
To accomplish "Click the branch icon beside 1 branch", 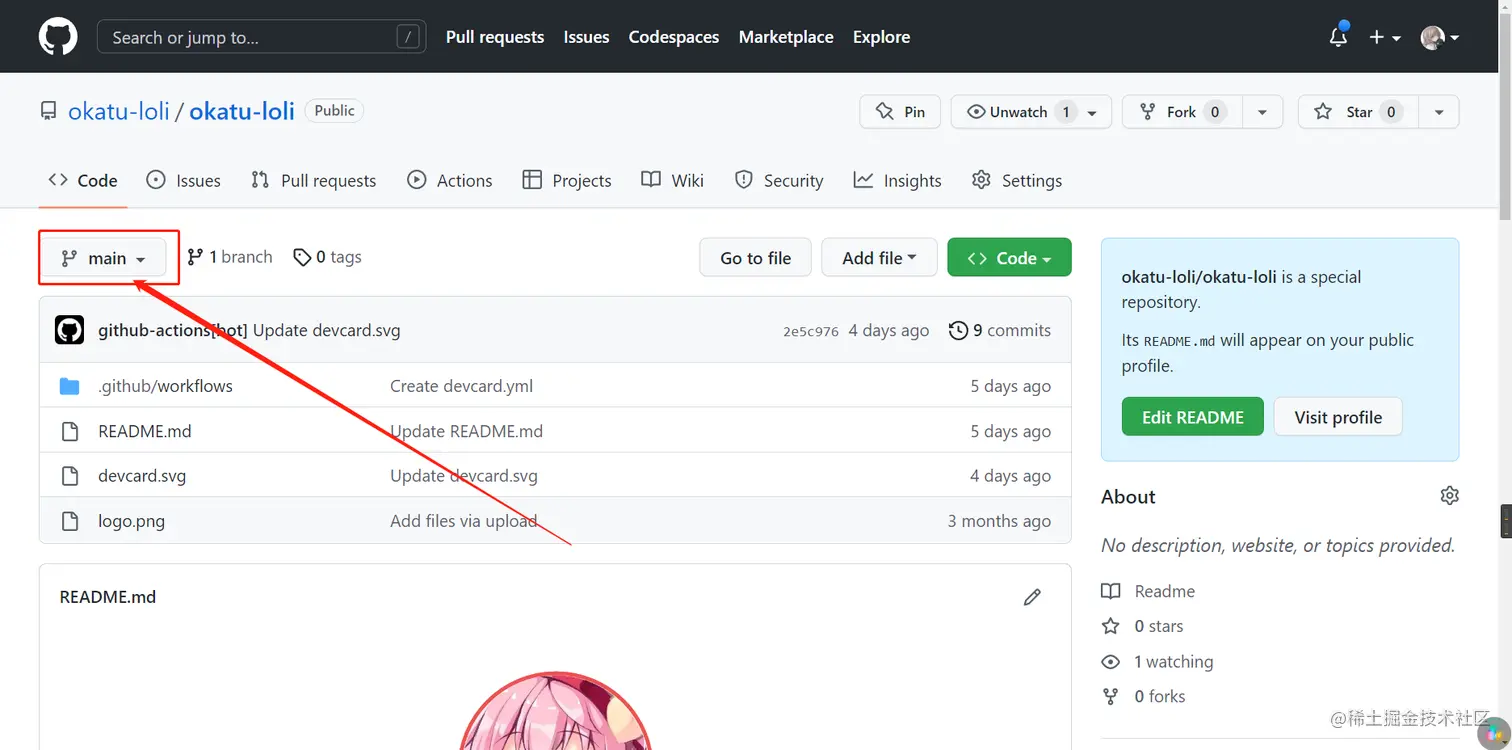I will (196, 257).
